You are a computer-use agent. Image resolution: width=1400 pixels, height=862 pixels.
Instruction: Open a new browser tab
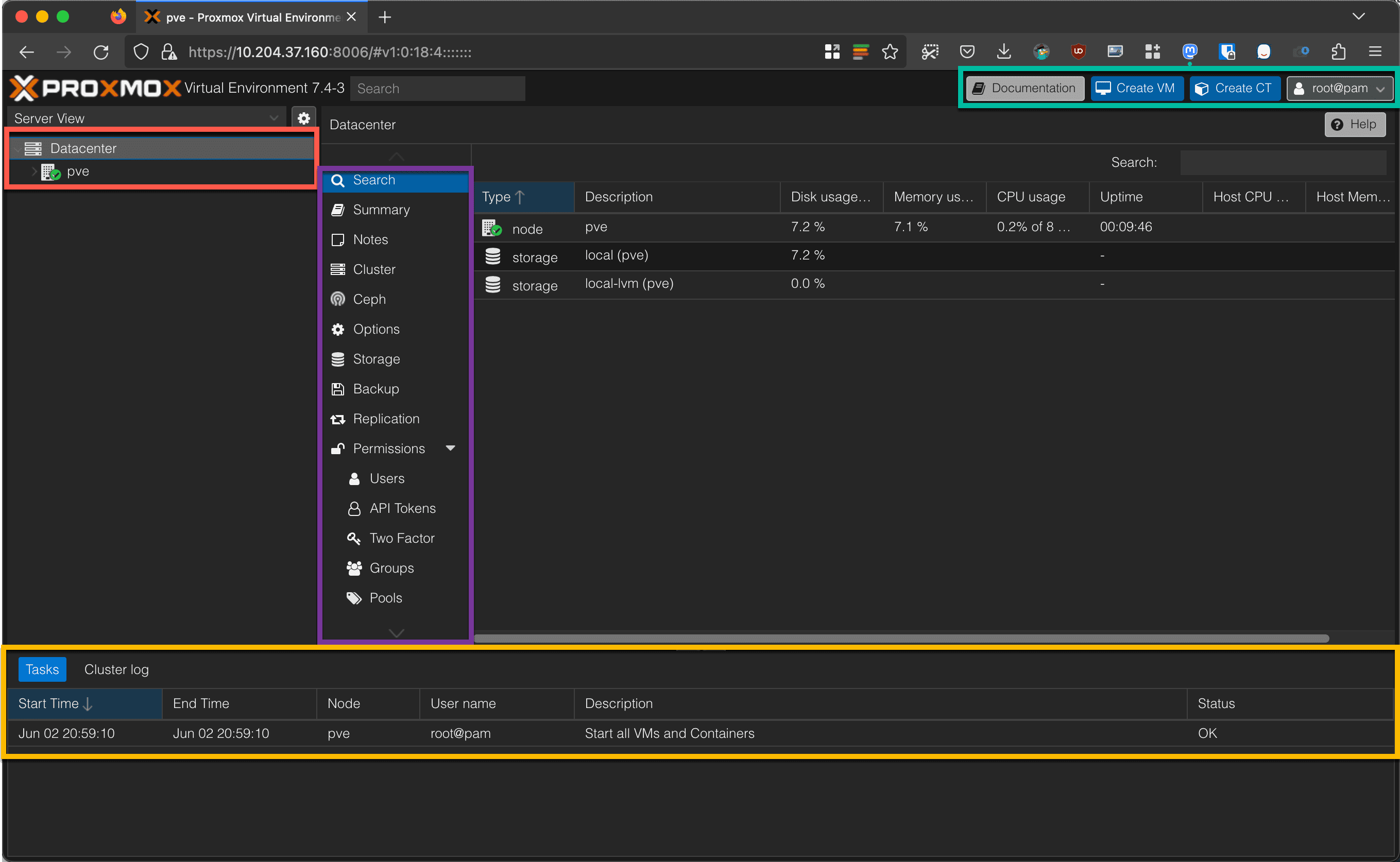pyautogui.click(x=385, y=17)
